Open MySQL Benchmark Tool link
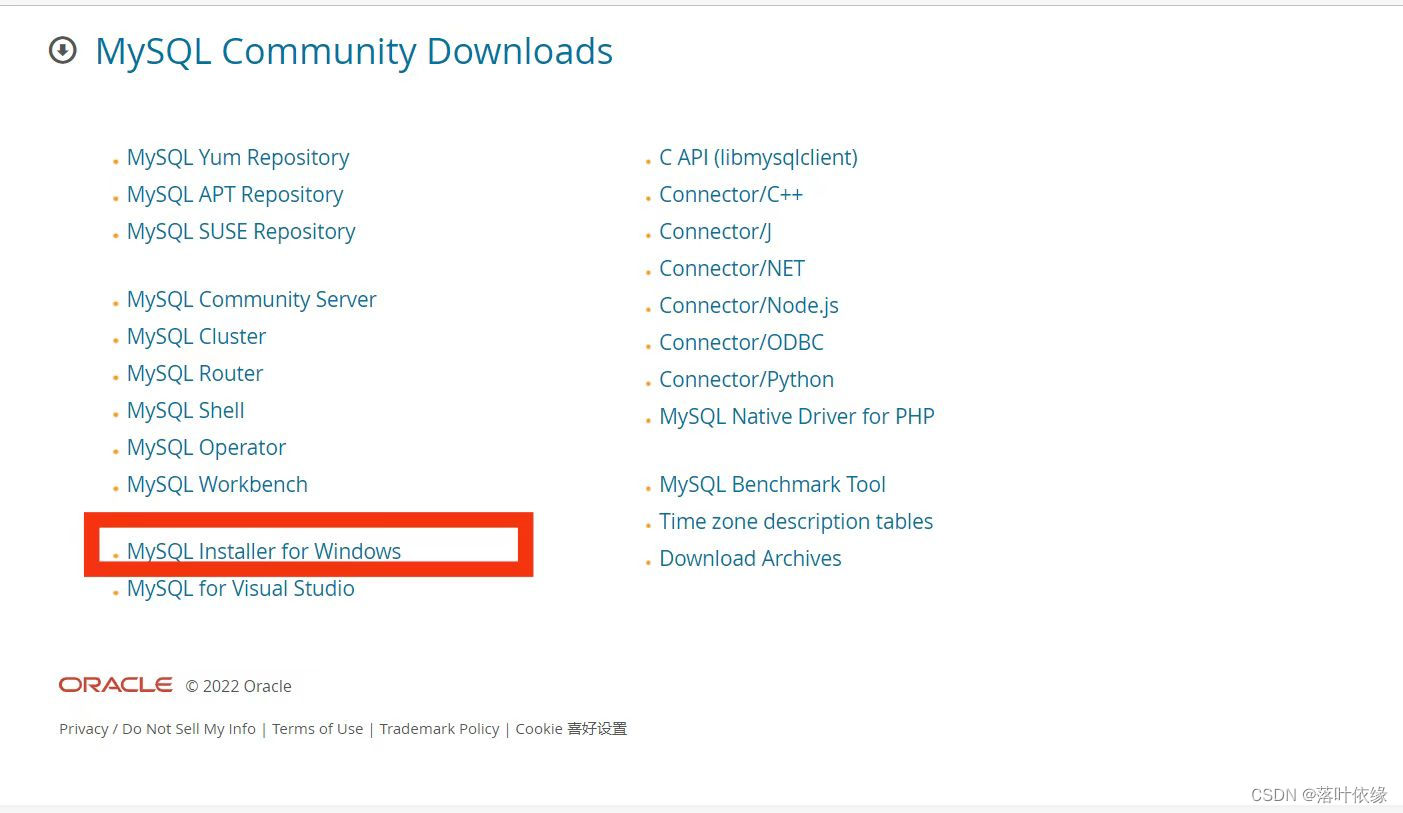This screenshot has height=813, width=1403. click(773, 485)
